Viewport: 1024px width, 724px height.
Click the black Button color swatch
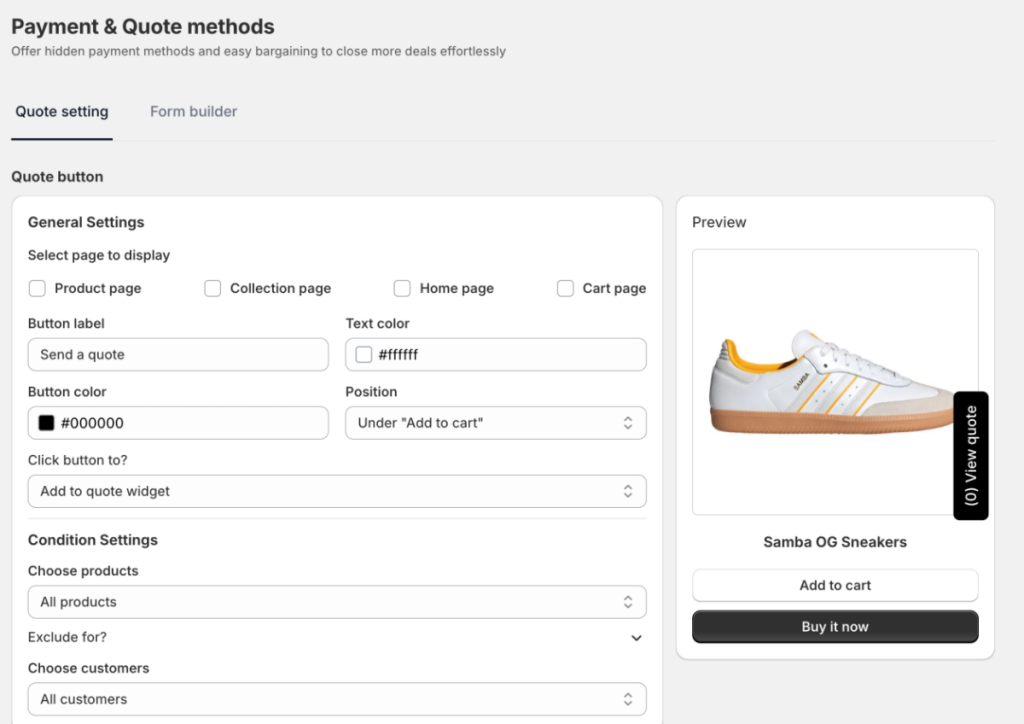[x=46, y=422]
